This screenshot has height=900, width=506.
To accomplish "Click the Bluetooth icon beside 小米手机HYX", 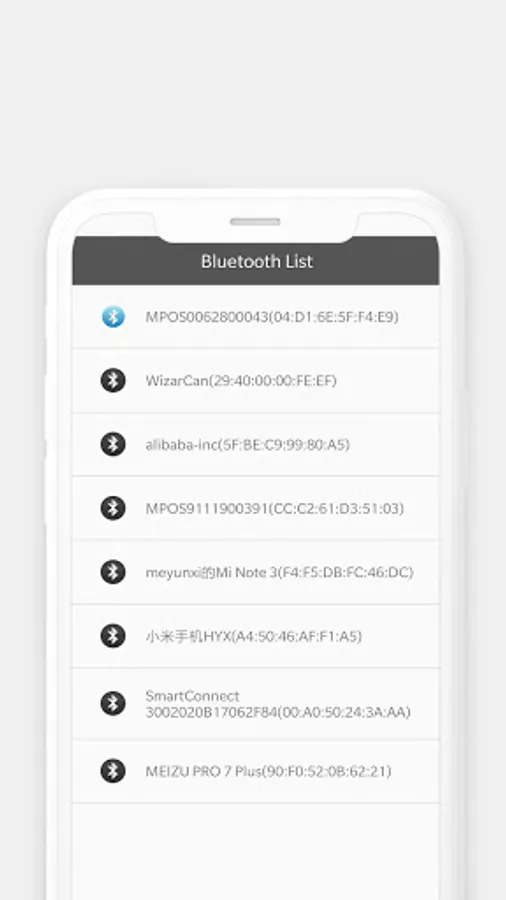I will [113, 636].
